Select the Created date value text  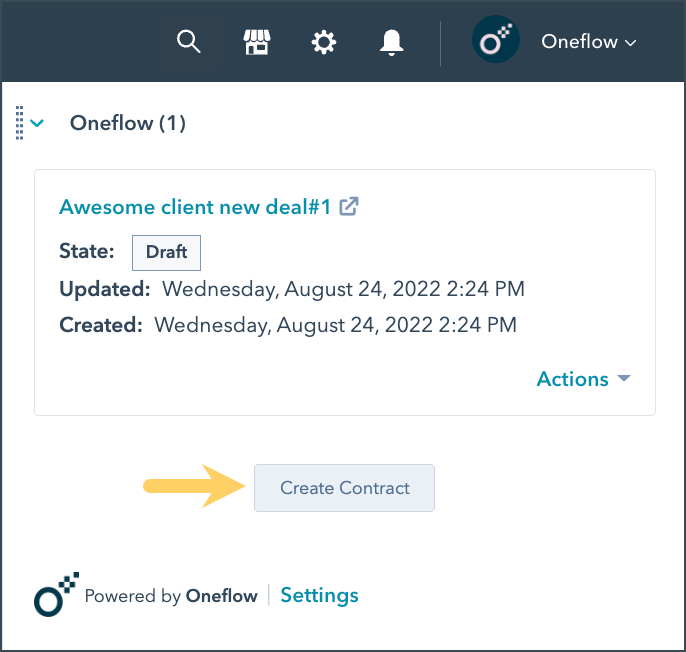point(336,326)
